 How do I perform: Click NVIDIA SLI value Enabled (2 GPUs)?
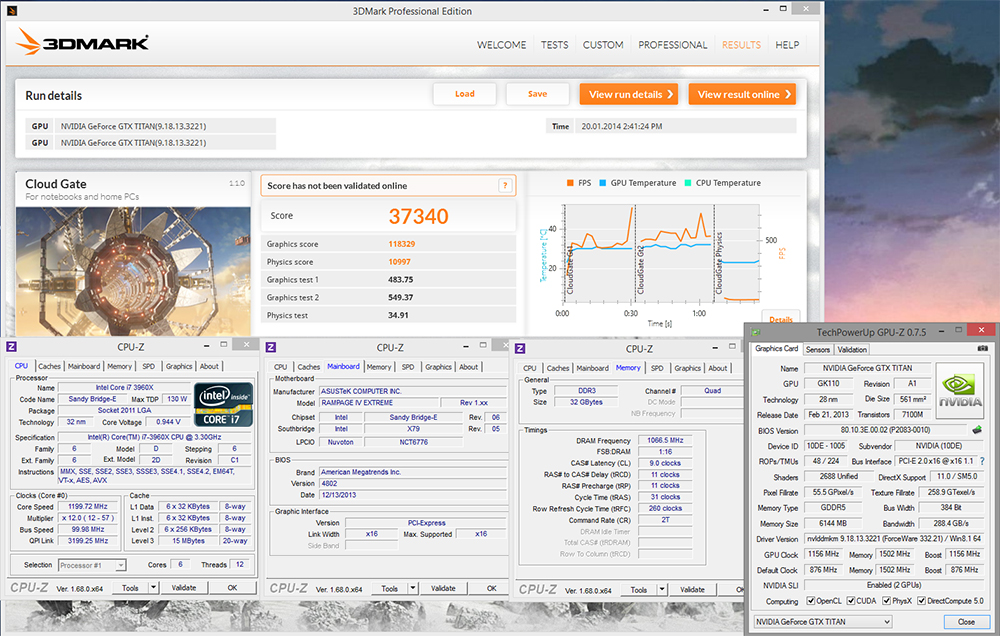pyautogui.click(x=893, y=585)
